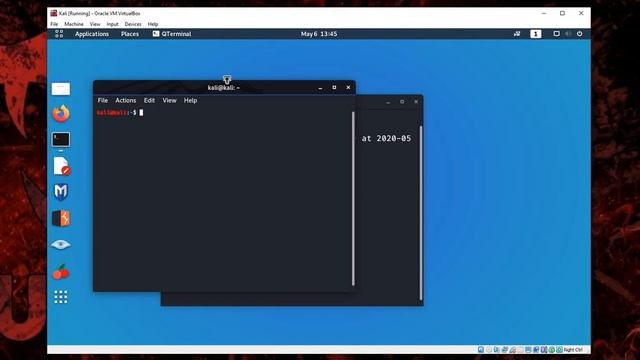Focus the kali@kali terminal prompt line
The width and height of the screenshot is (640, 360).
[x=120, y=112]
